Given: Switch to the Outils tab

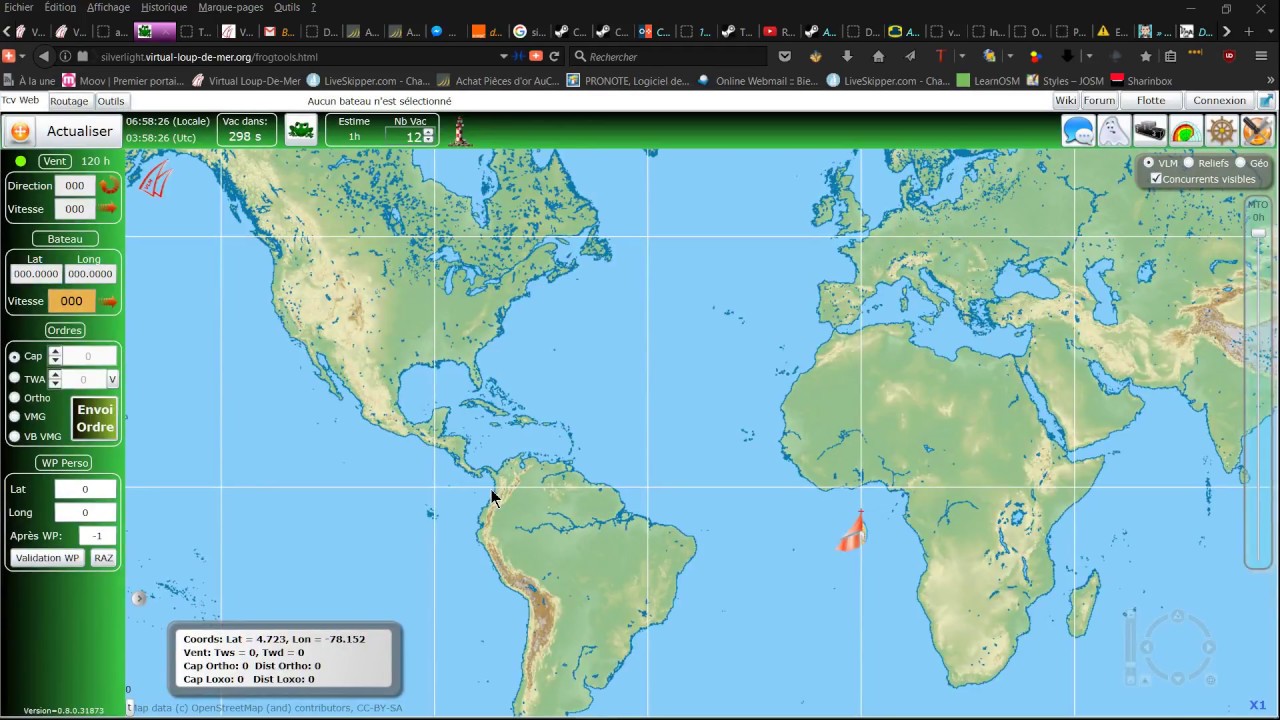Looking at the screenshot, I should point(111,101).
